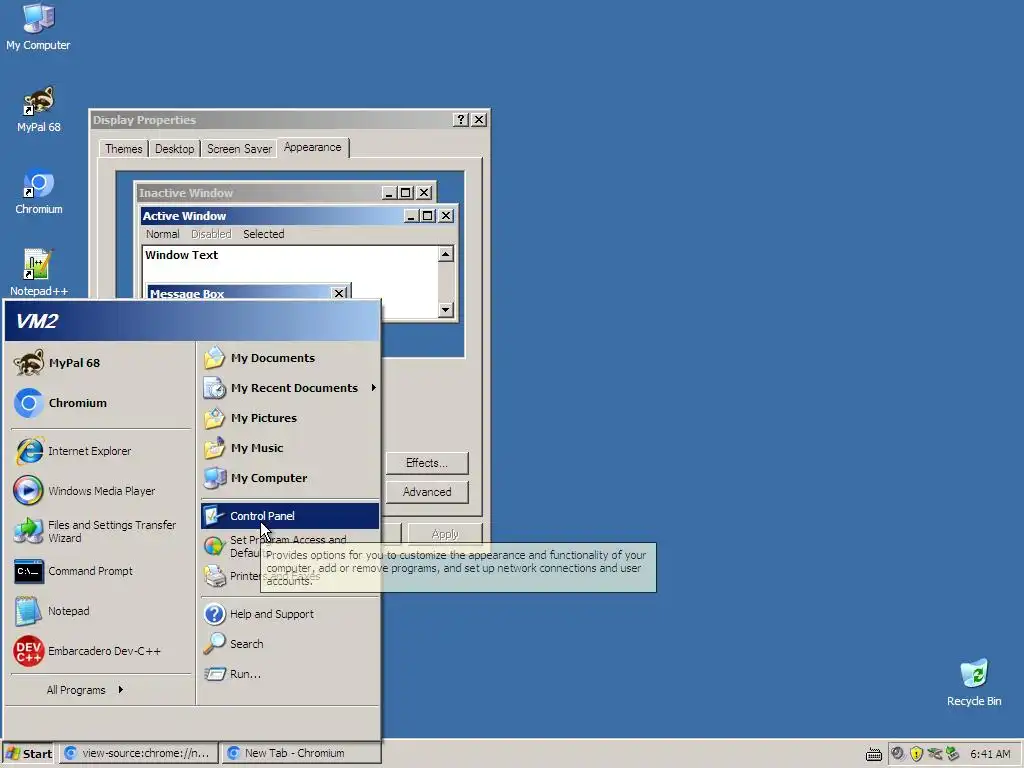This screenshot has height=768, width=1024.
Task: Open MyPal 68 from Start menu pinned list
Action: point(101,362)
